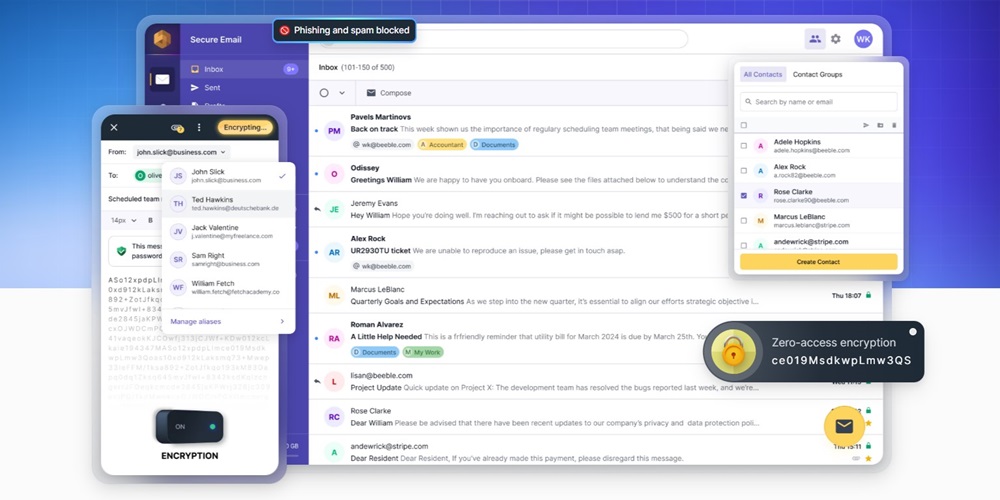
Task: Click the wk@beeble.com chip on UR2930TU ticket
Action: (382, 266)
